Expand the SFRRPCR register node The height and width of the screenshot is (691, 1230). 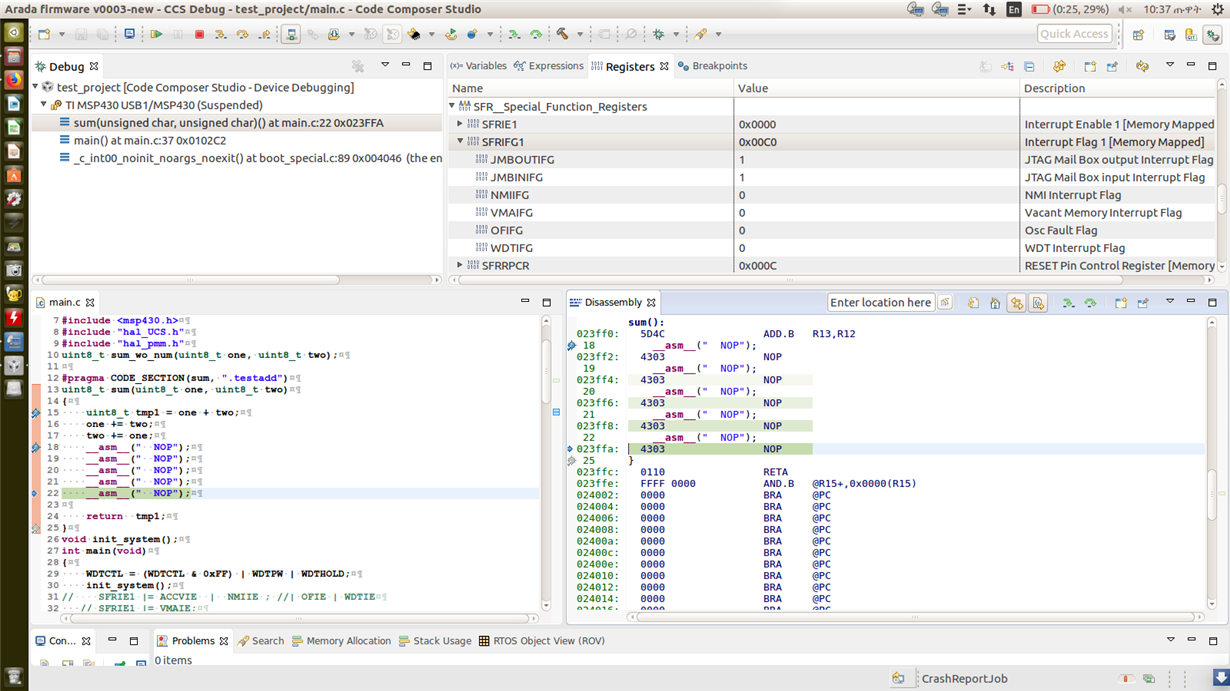click(460, 266)
